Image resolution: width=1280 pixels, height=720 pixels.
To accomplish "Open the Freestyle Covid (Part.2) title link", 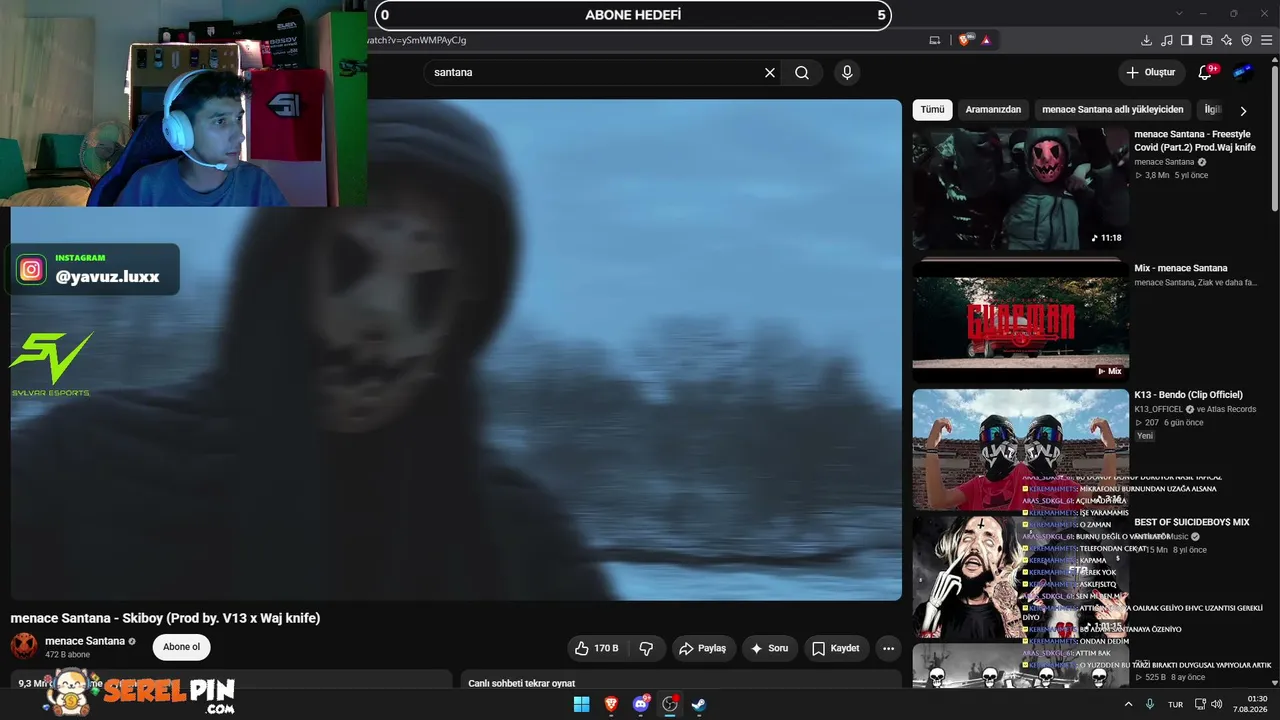I will point(1195,141).
